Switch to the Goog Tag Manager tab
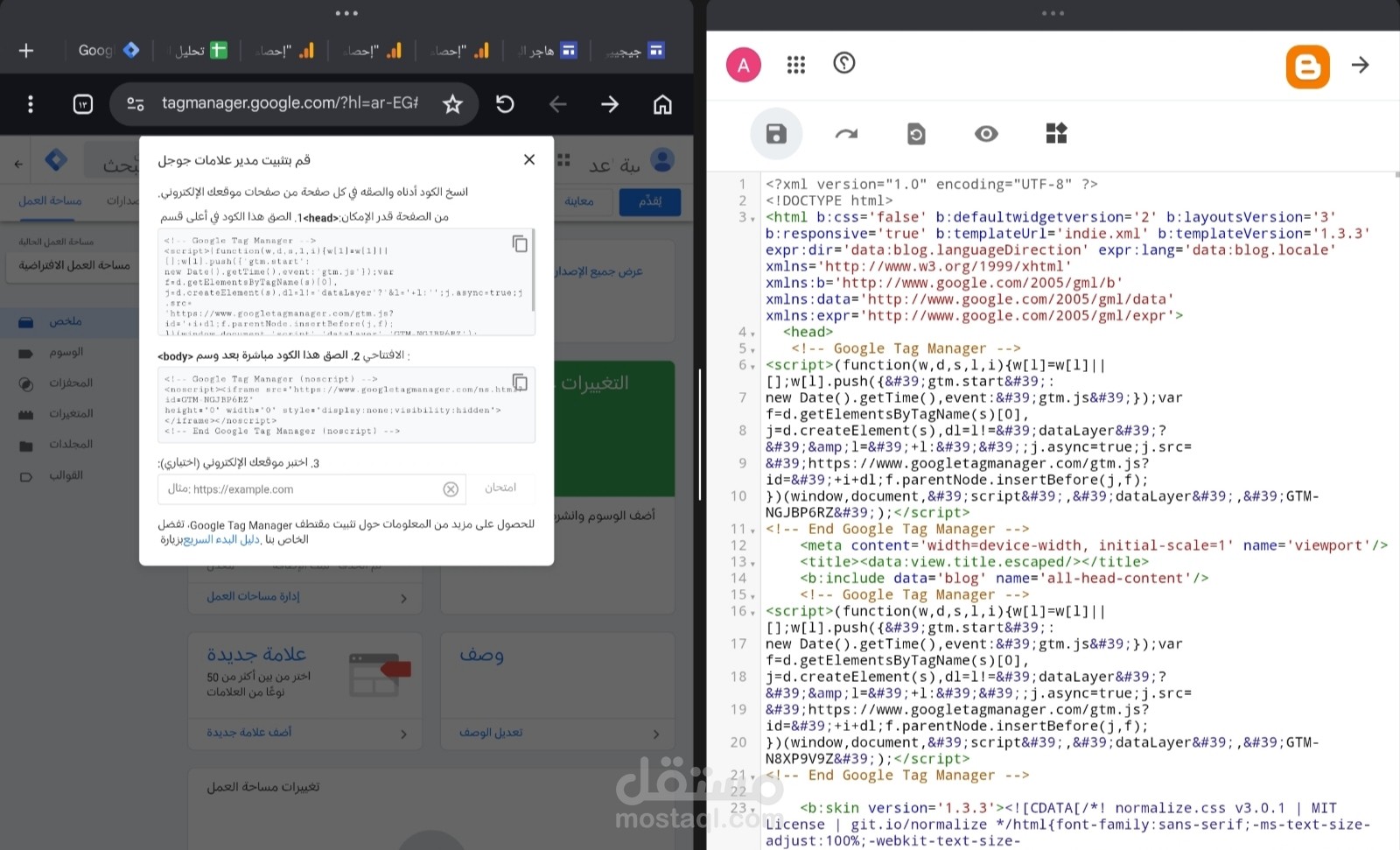Viewport: 1400px width, 850px height. tap(108, 51)
